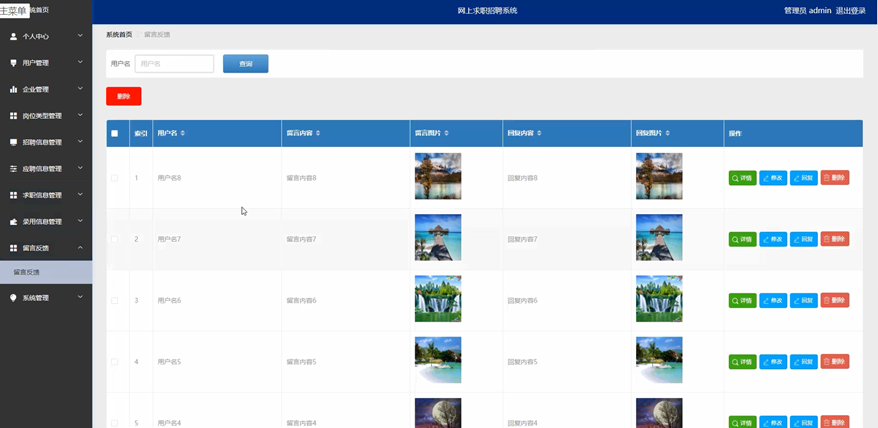
Task: Click the 企业管理 bar chart icon
Action: (x=13, y=90)
